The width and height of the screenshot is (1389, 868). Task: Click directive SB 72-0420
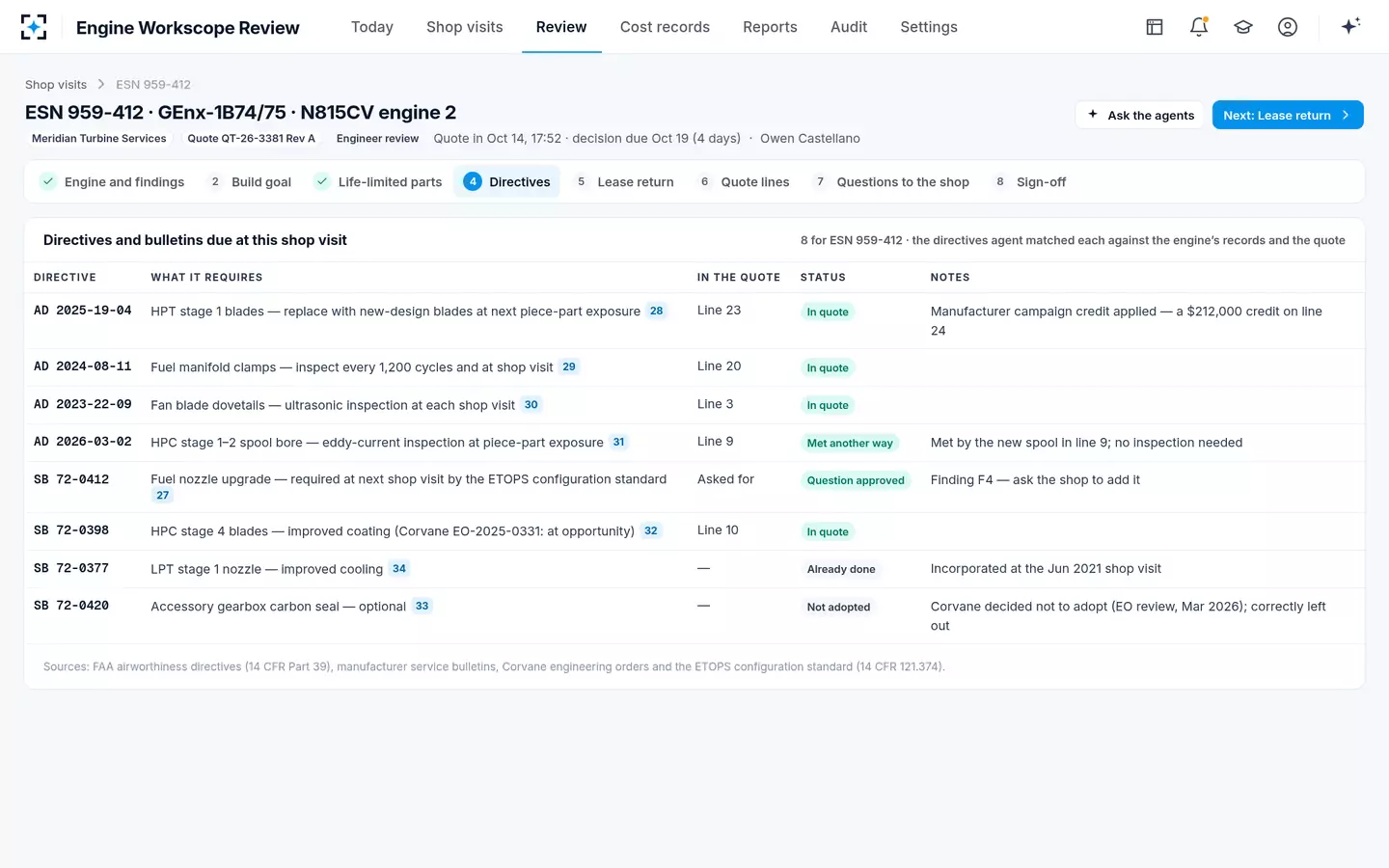pos(71,606)
